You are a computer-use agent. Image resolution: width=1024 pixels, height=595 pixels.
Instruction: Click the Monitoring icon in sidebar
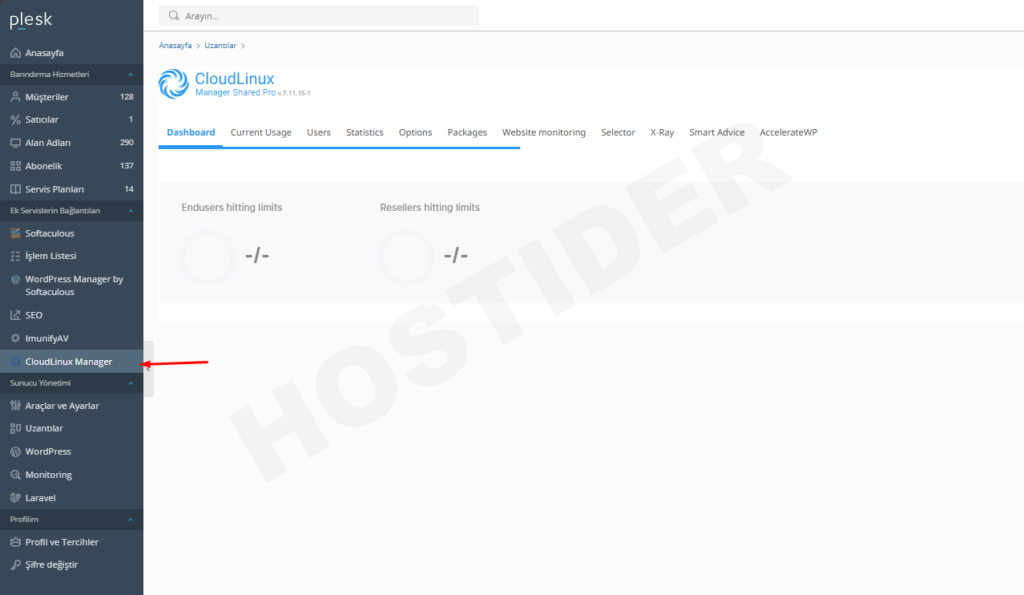coord(15,474)
